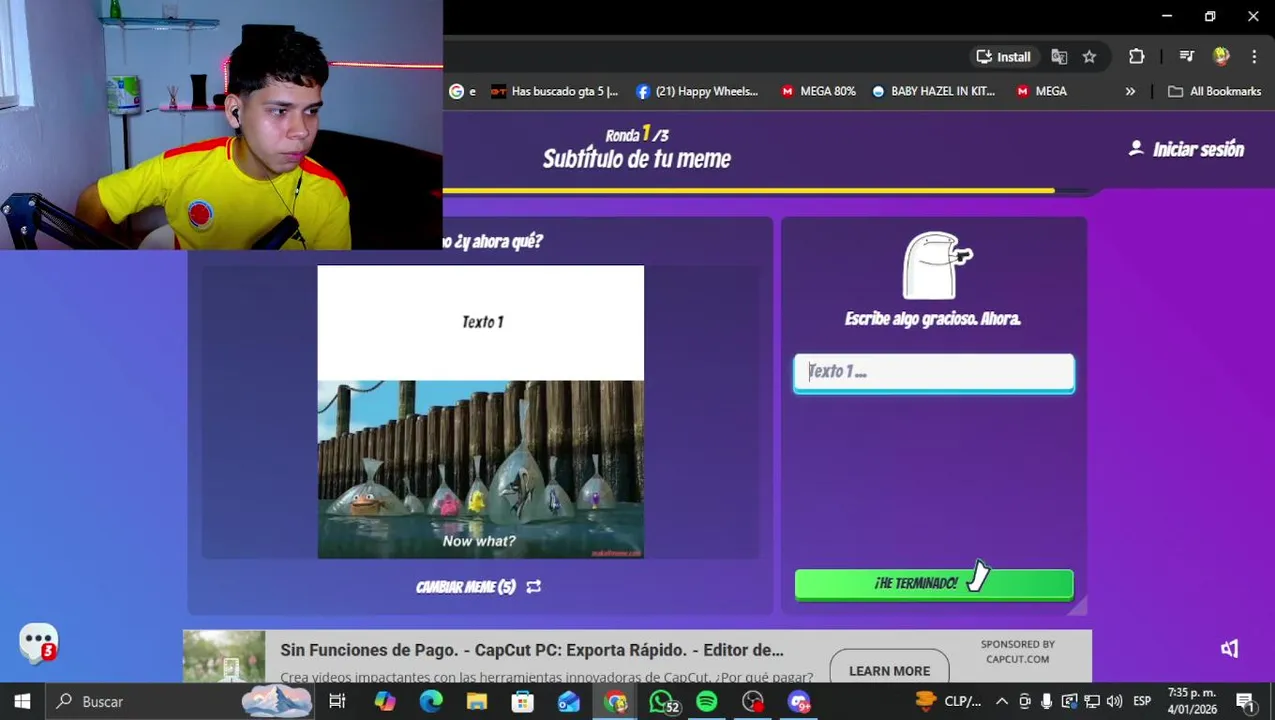Open the Chrome profile avatar
Viewport: 1275px width, 720px height.
tap(1221, 57)
